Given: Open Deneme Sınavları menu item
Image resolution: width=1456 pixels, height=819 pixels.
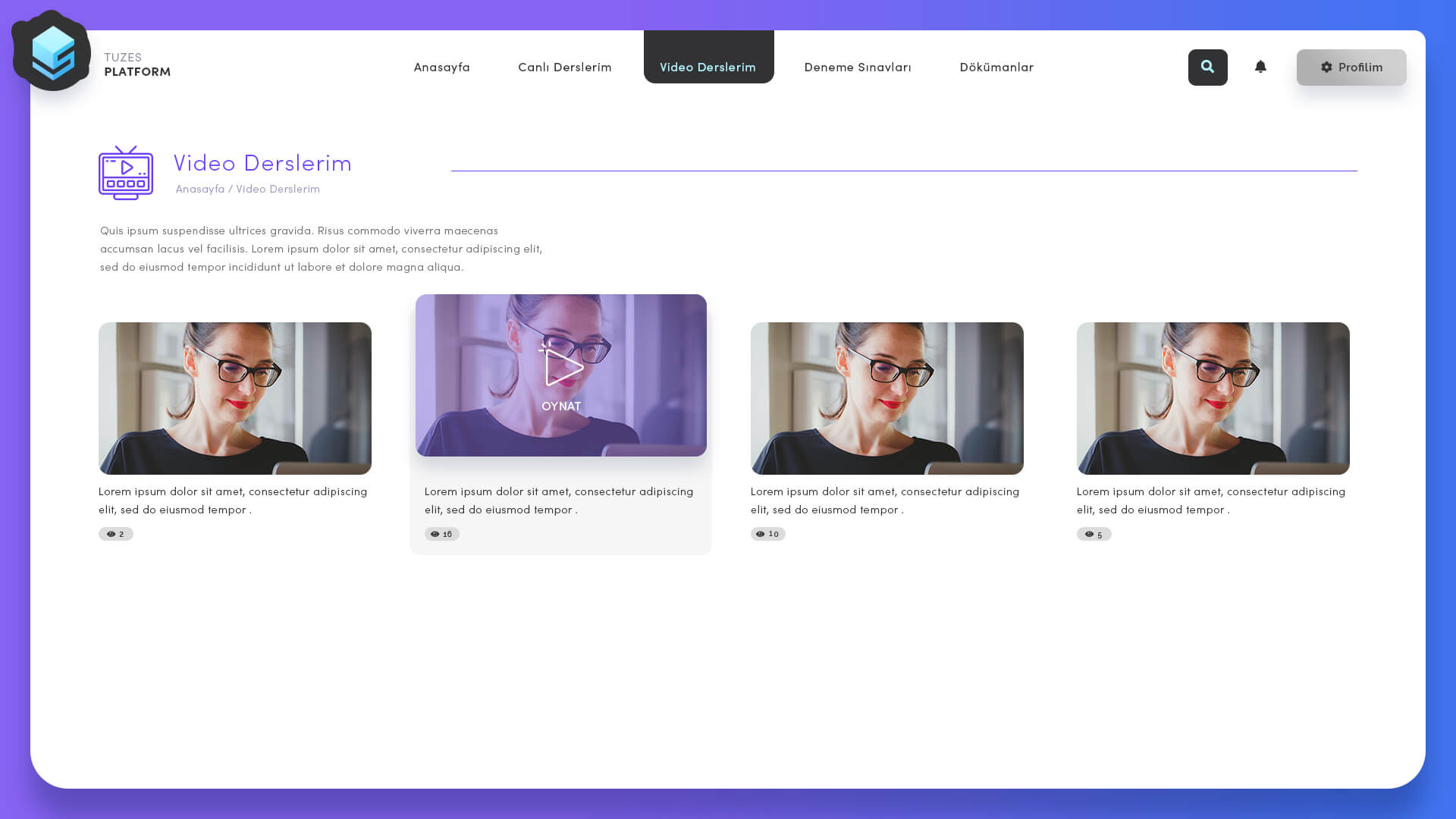Looking at the screenshot, I should click(x=858, y=67).
